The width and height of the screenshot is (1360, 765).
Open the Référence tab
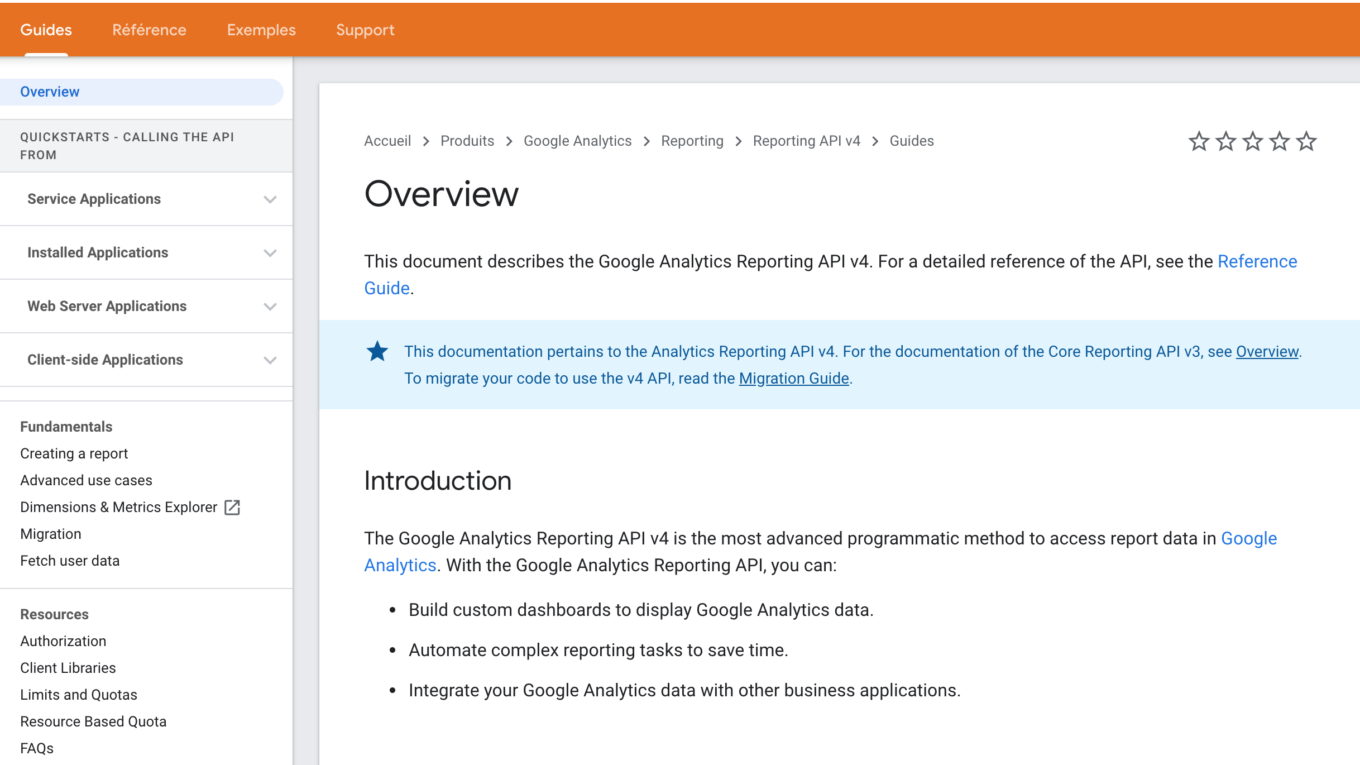coord(149,30)
